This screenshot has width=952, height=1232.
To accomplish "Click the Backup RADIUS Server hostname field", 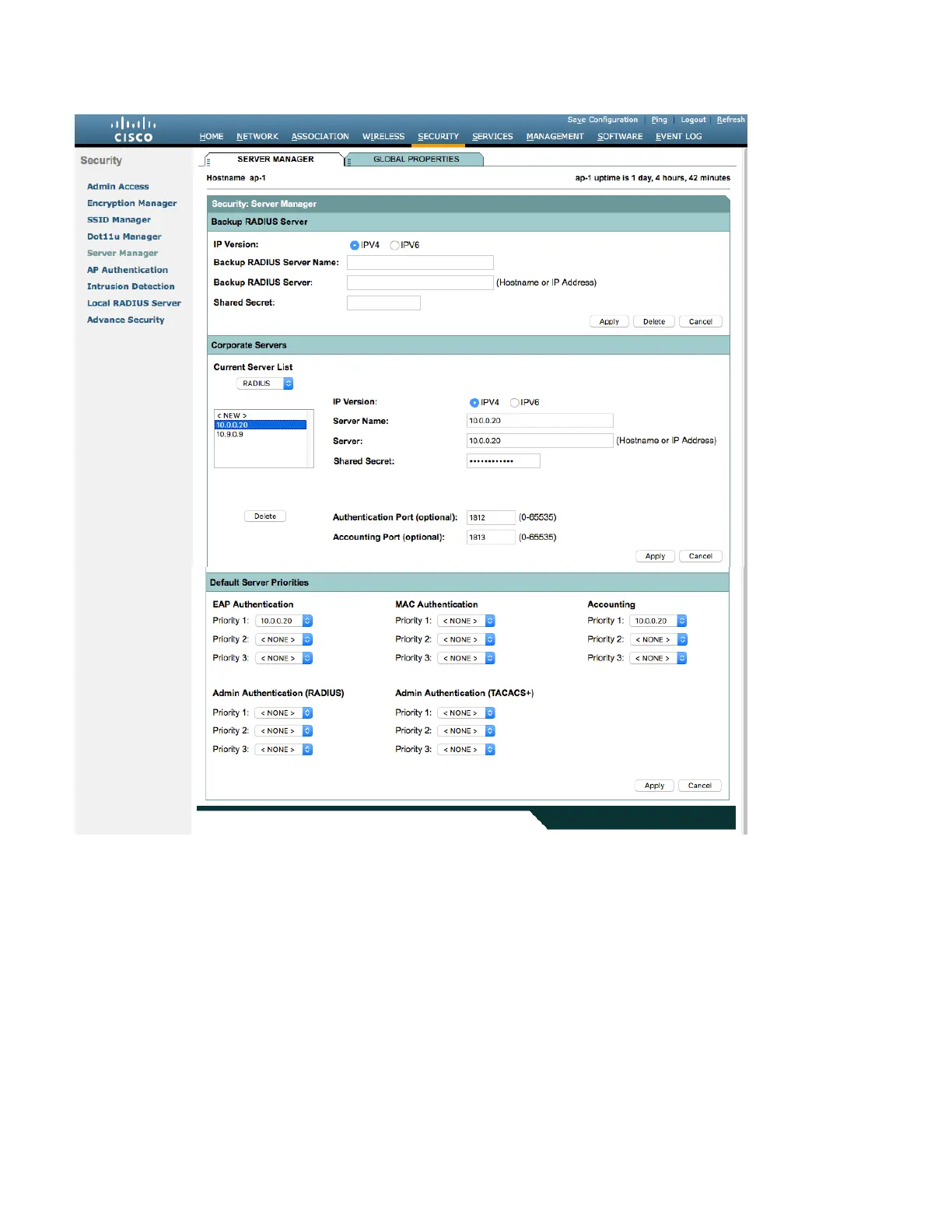I will pyautogui.click(x=420, y=282).
